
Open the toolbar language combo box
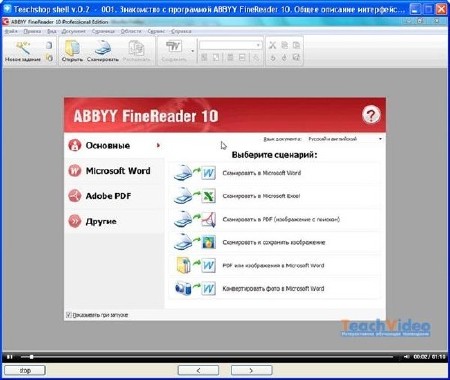click(x=230, y=45)
